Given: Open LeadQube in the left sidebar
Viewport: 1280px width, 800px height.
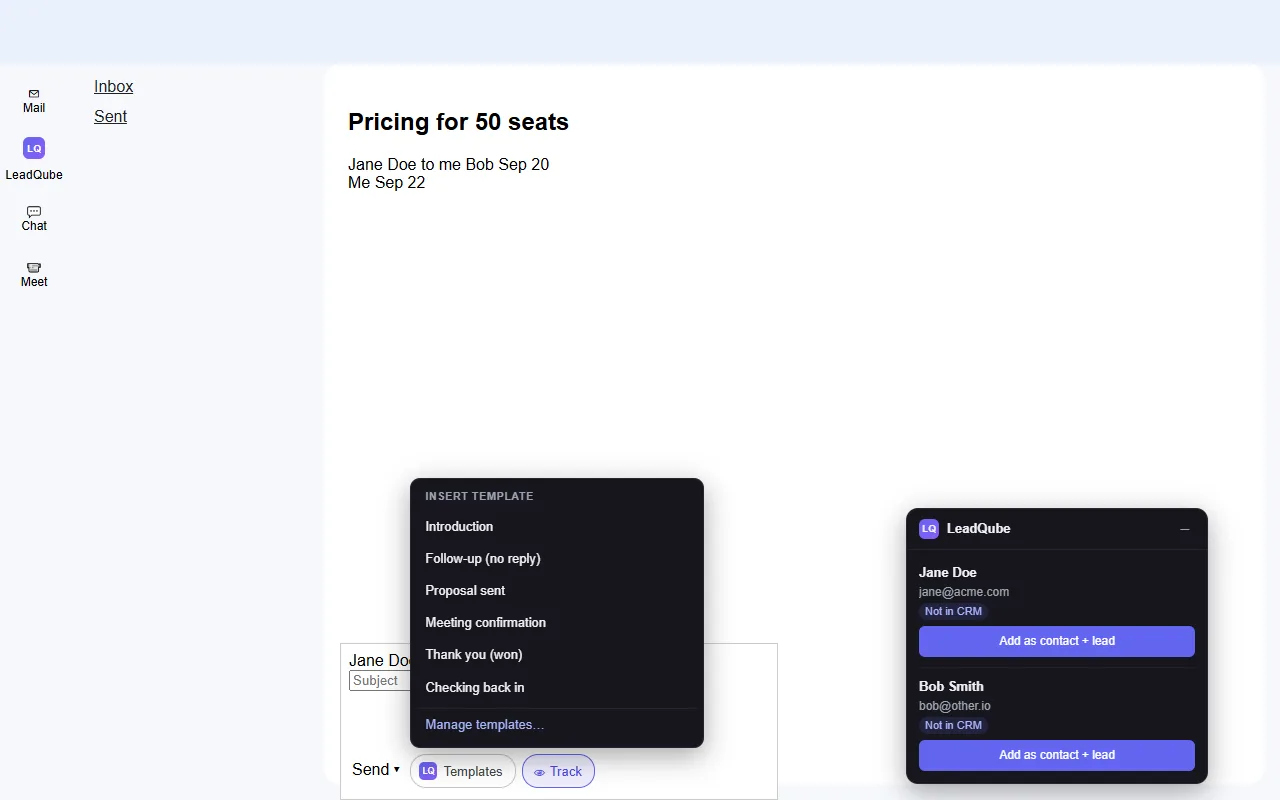Looking at the screenshot, I should click(34, 159).
